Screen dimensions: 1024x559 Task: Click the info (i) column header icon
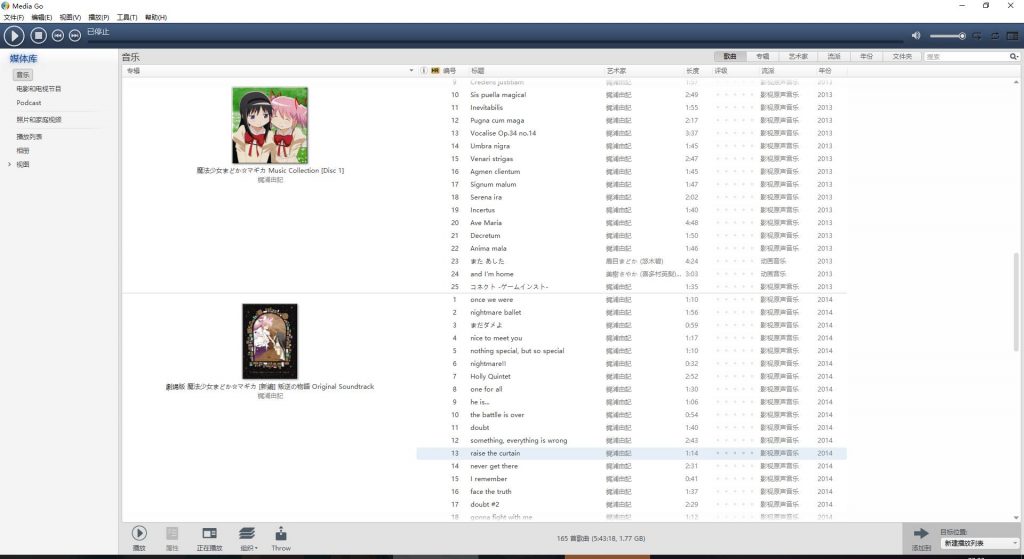coord(424,71)
